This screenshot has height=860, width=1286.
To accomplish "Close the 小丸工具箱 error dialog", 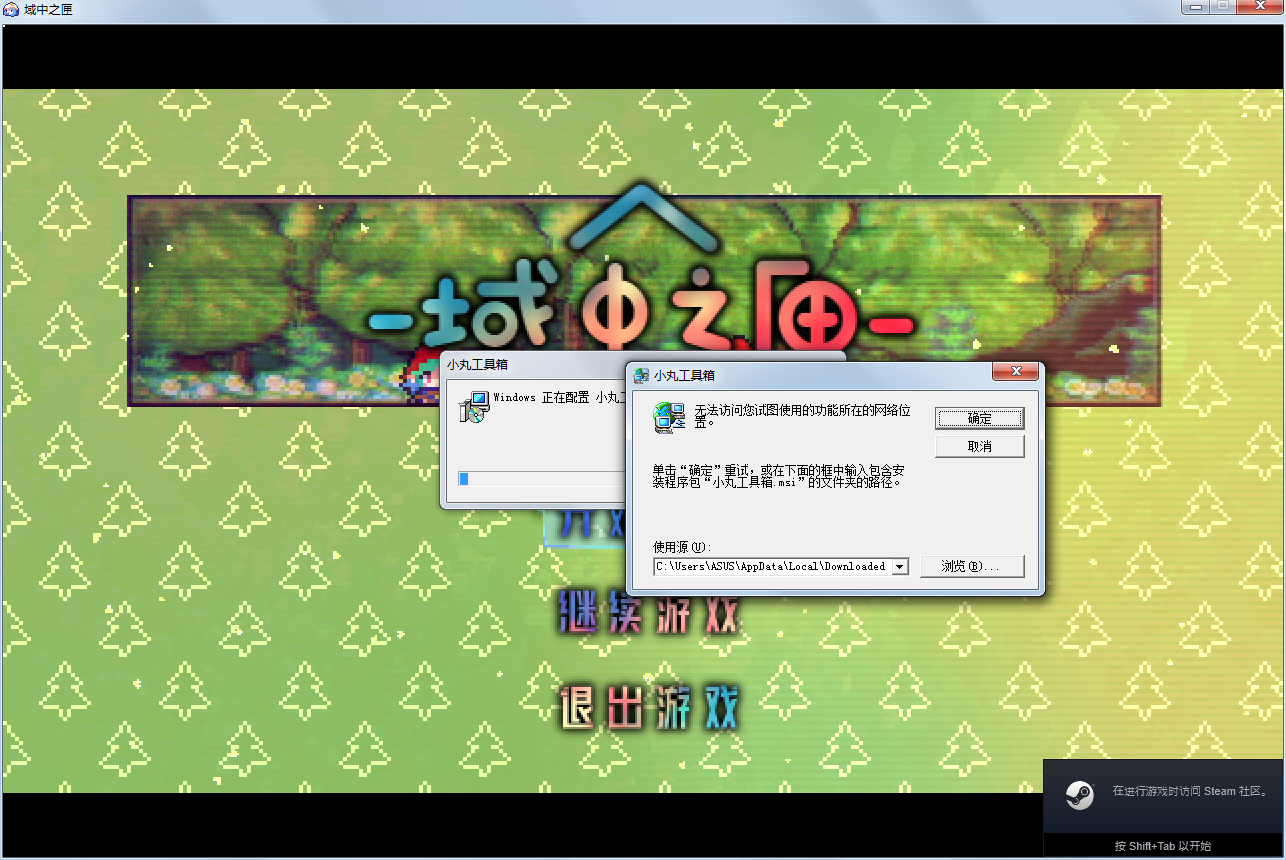I will click(1016, 372).
